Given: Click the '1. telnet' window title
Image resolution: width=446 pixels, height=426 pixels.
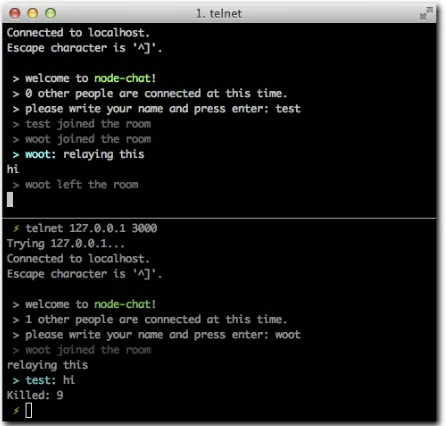Looking at the screenshot, I should click(219, 14).
